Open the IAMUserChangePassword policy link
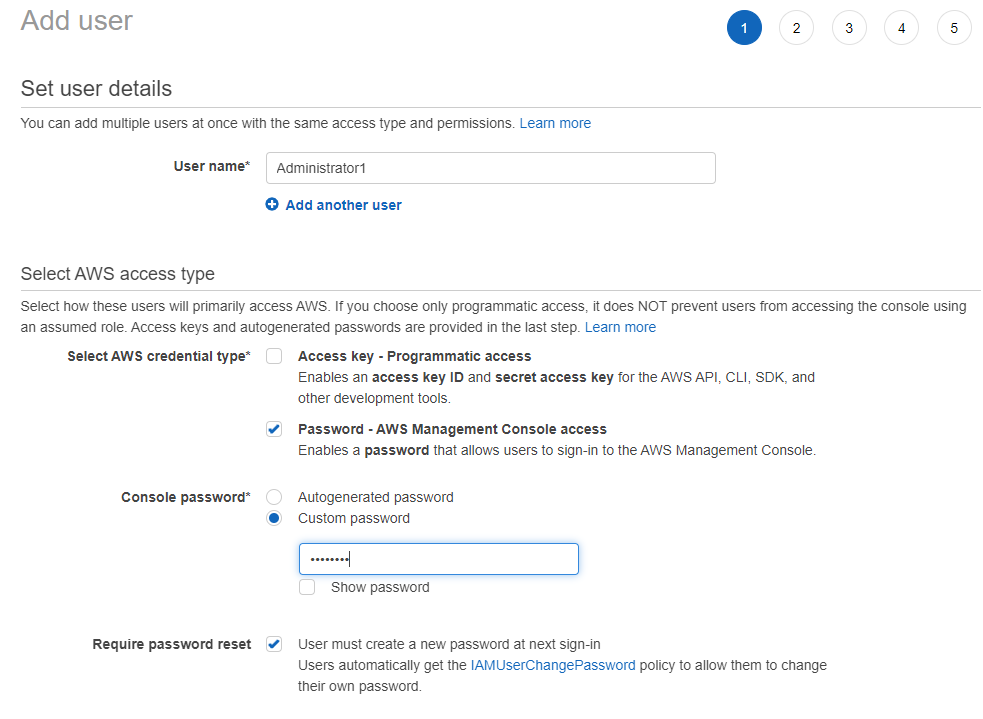 pyautogui.click(x=553, y=665)
